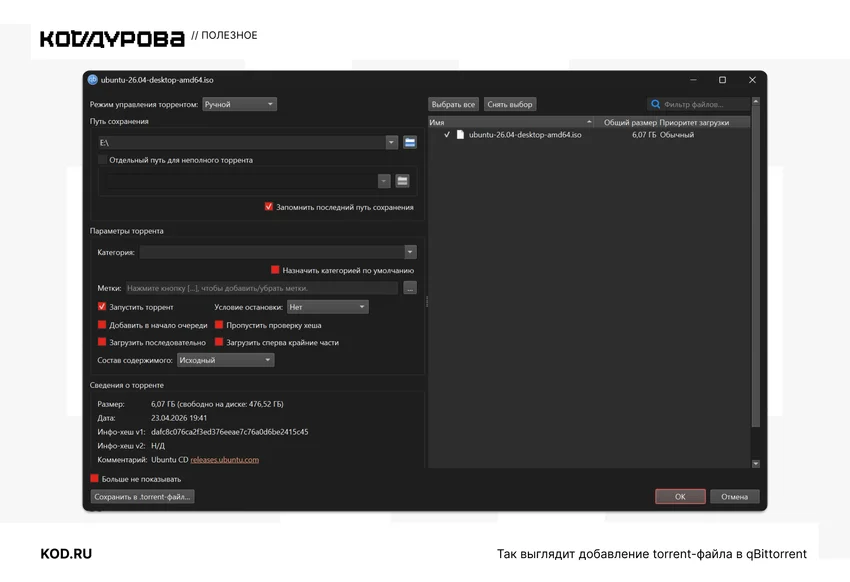Viewport: 850px width, 582px height.
Task: Click the 6,07 ГБ size cell
Action: coord(644,134)
